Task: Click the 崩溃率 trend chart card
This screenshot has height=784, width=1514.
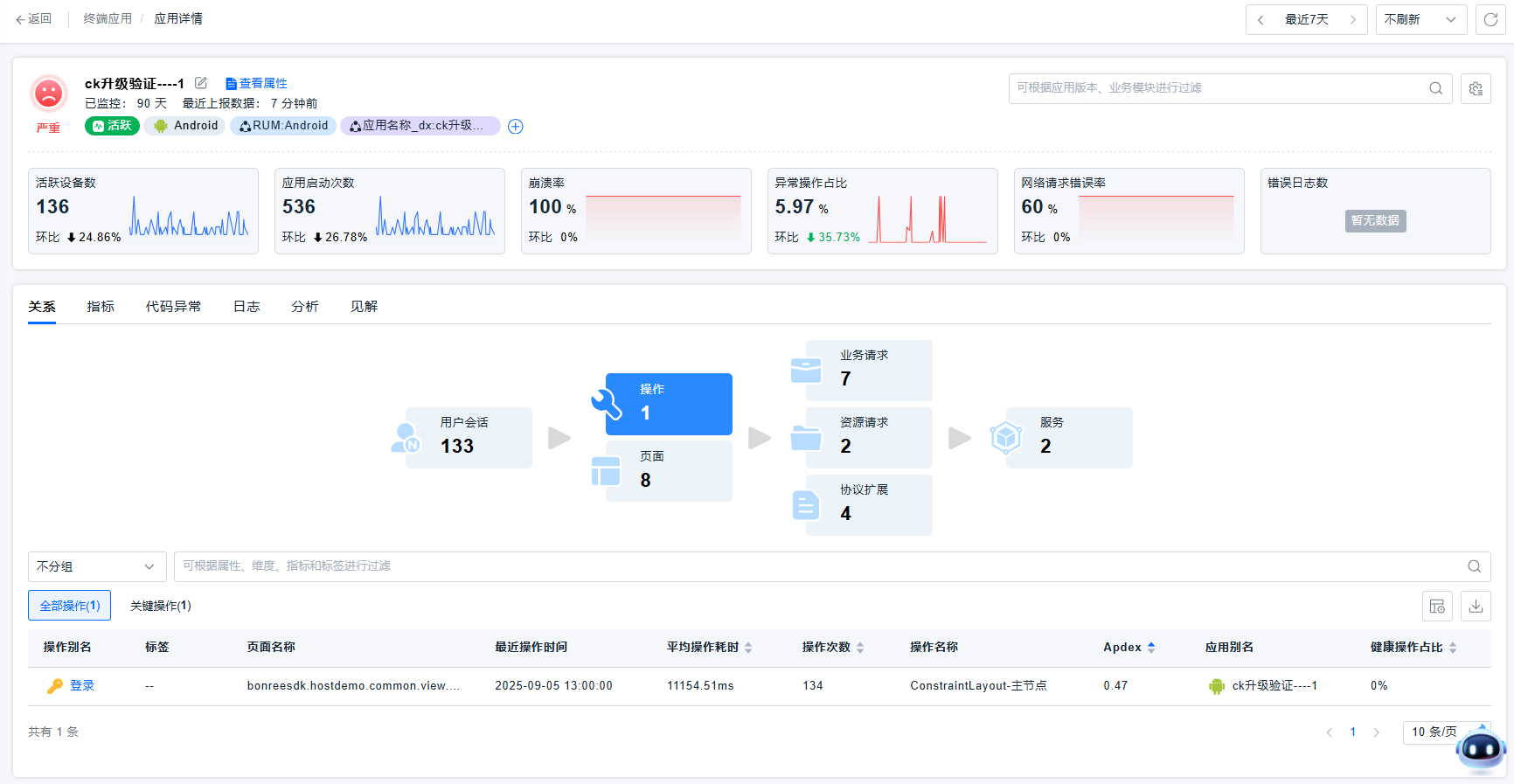Action: click(635, 212)
